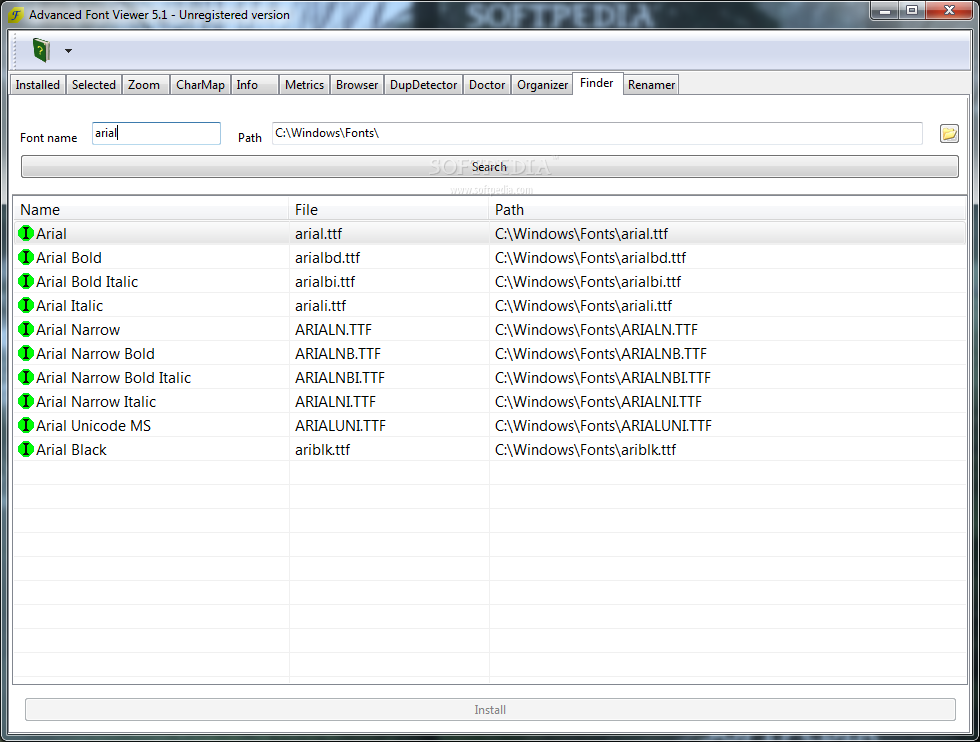This screenshot has height=742, width=980.
Task: Click path C:\Windows\Fonts\arial.ttf
Action: pos(581,234)
